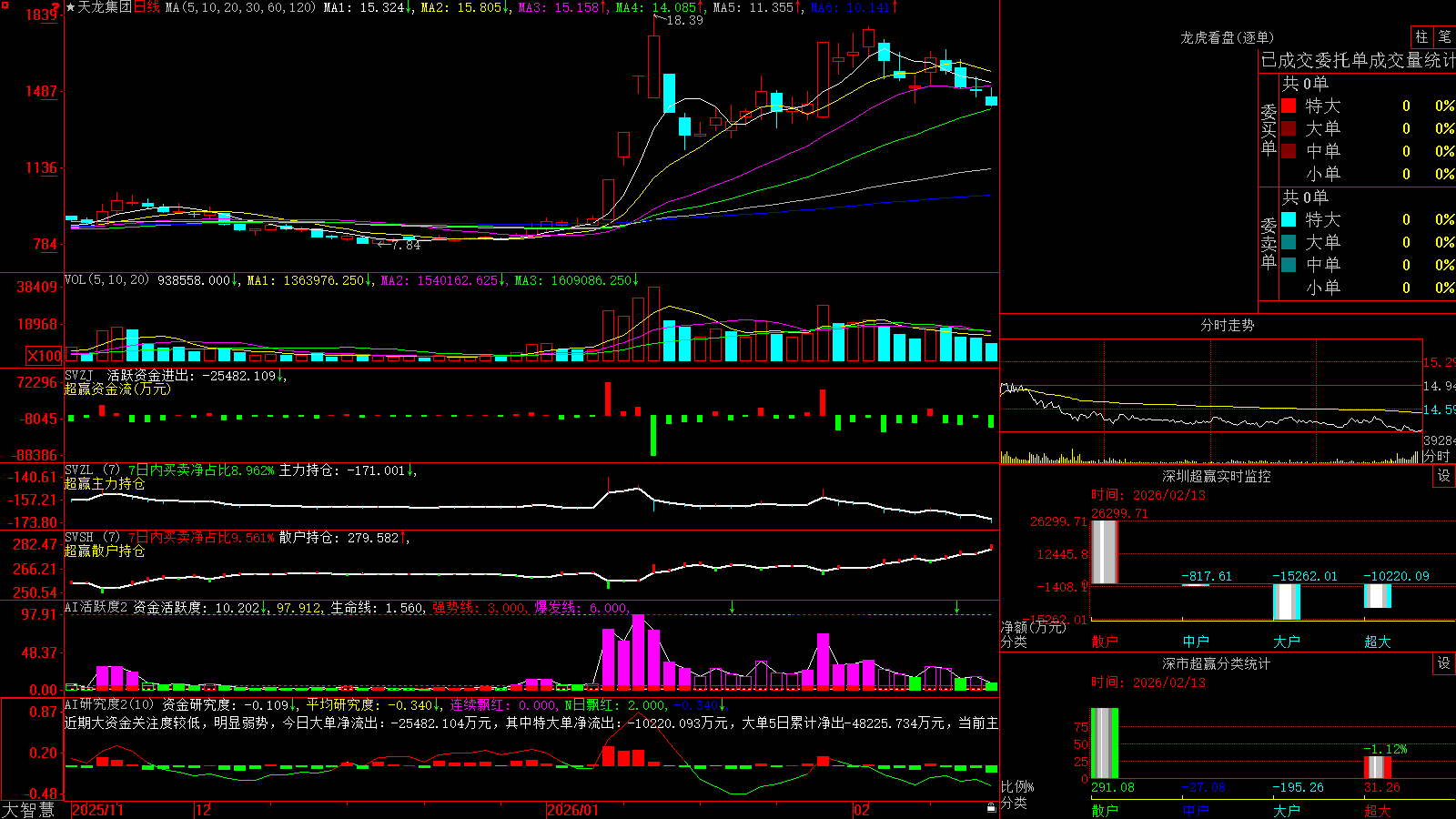Click the teal 中单 sell-order swatch

tap(1289, 265)
